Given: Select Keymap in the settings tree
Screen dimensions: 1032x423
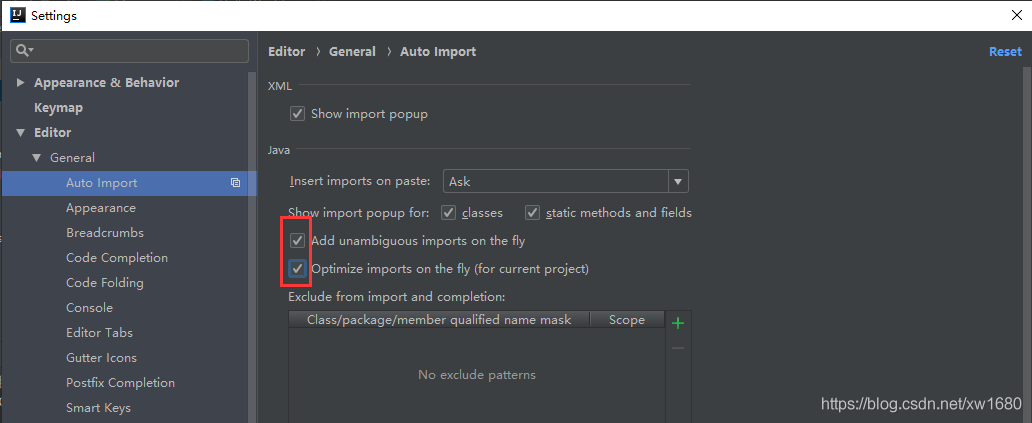Looking at the screenshot, I should (x=58, y=107).
